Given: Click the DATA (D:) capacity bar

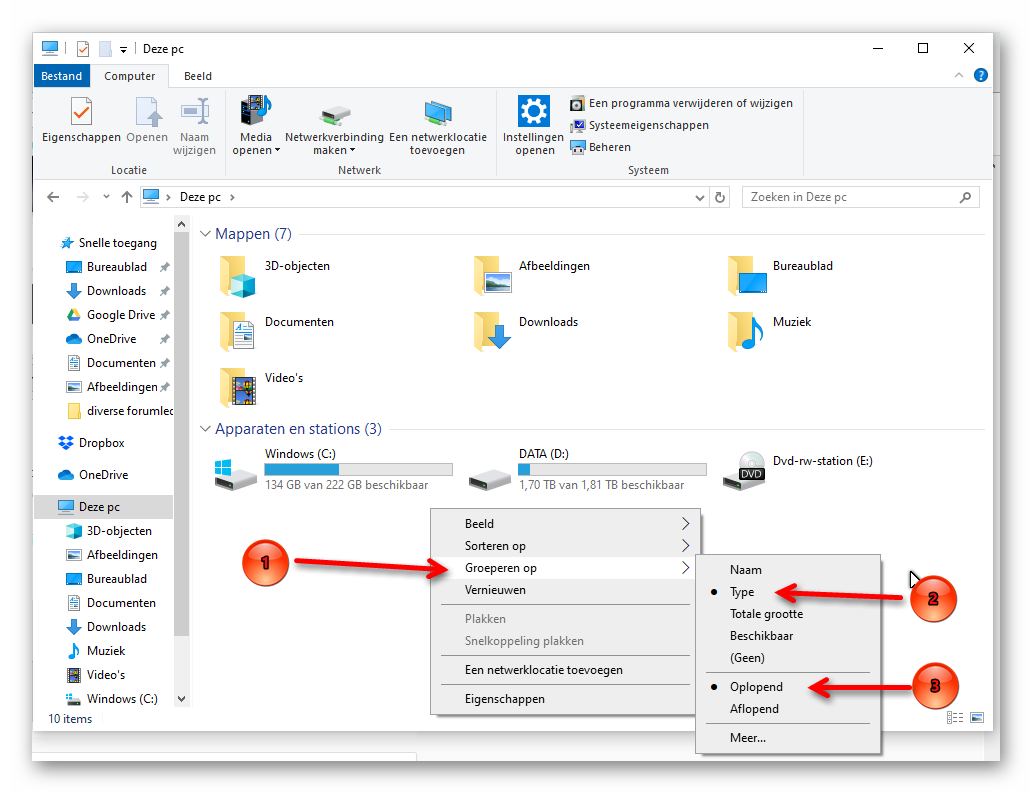Looking at the screenshot, I should [612, 469].
